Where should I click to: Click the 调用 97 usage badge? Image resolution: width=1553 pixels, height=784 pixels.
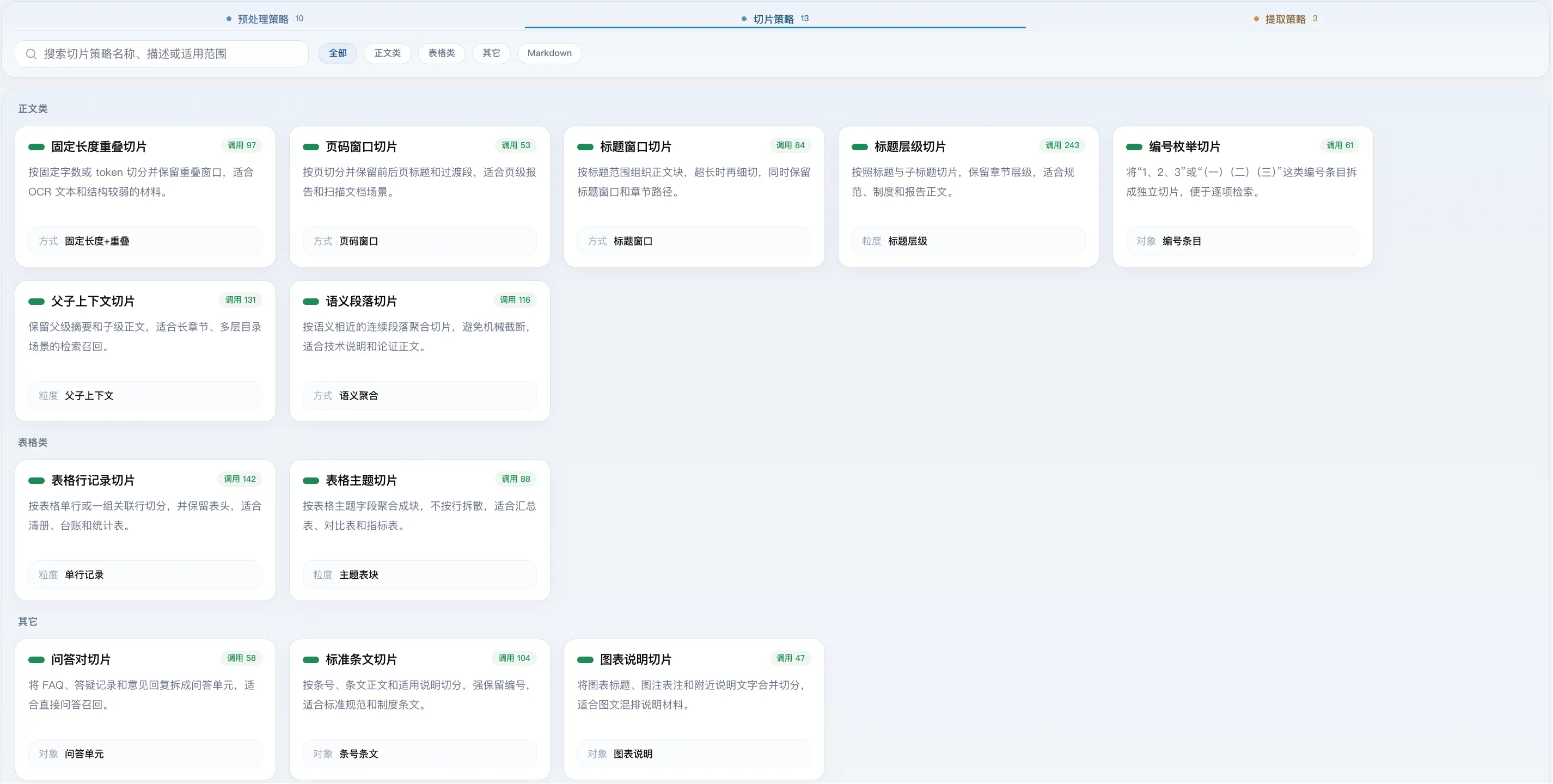pyautogui.click(x=241, y=145)
